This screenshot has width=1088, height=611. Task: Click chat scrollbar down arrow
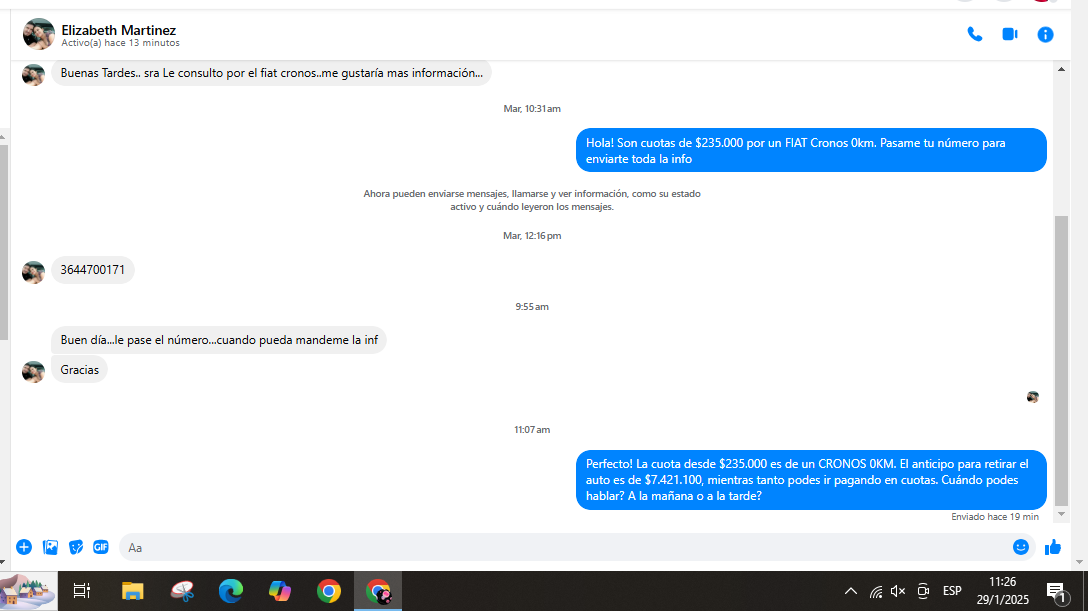[x=1061, y=515]
